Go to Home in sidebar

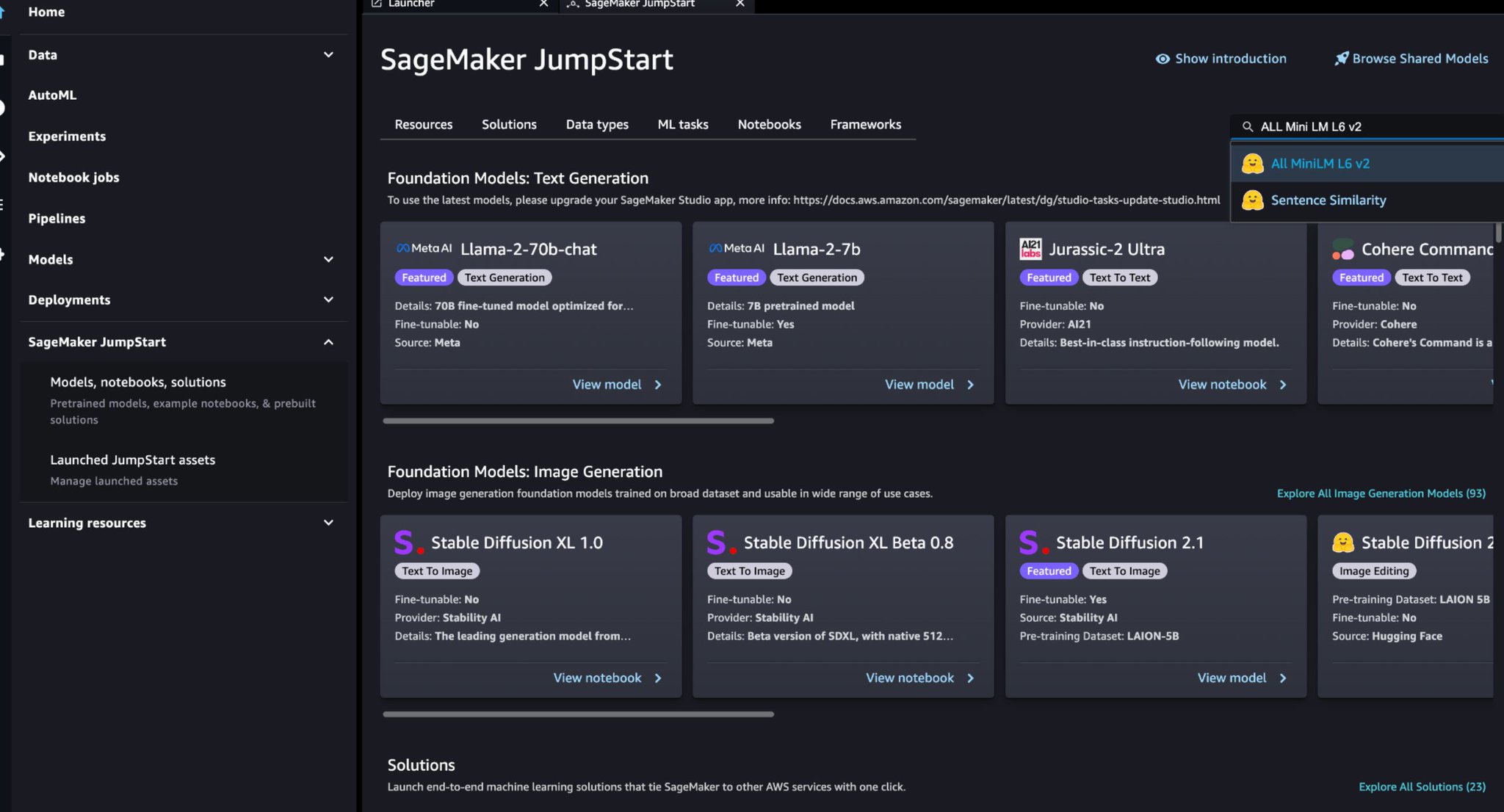[x=46, y=12]
